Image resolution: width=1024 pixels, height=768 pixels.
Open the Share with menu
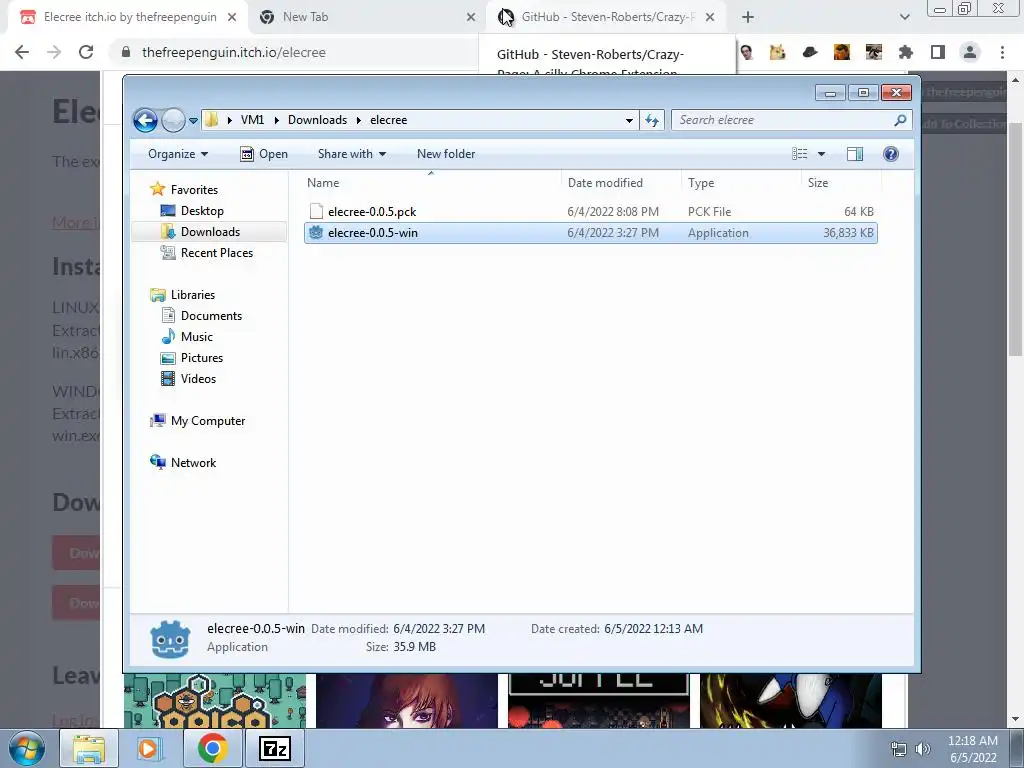click(x=351, y=154)
